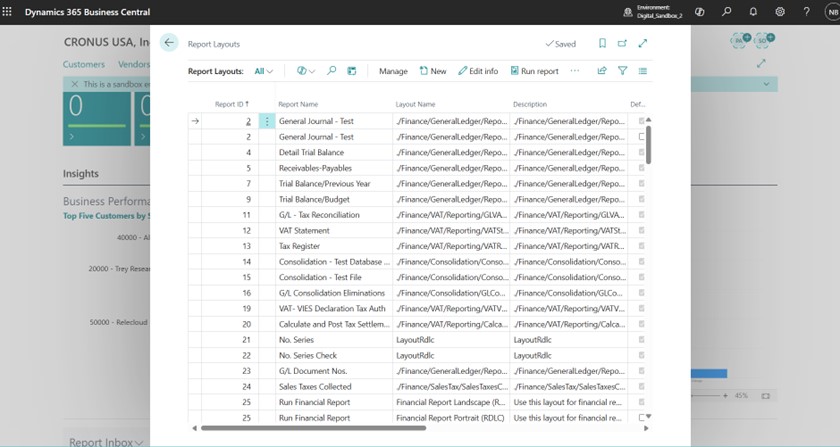
Task: Click the vertical scrollbar thumb in list
Action: point(648,144)
